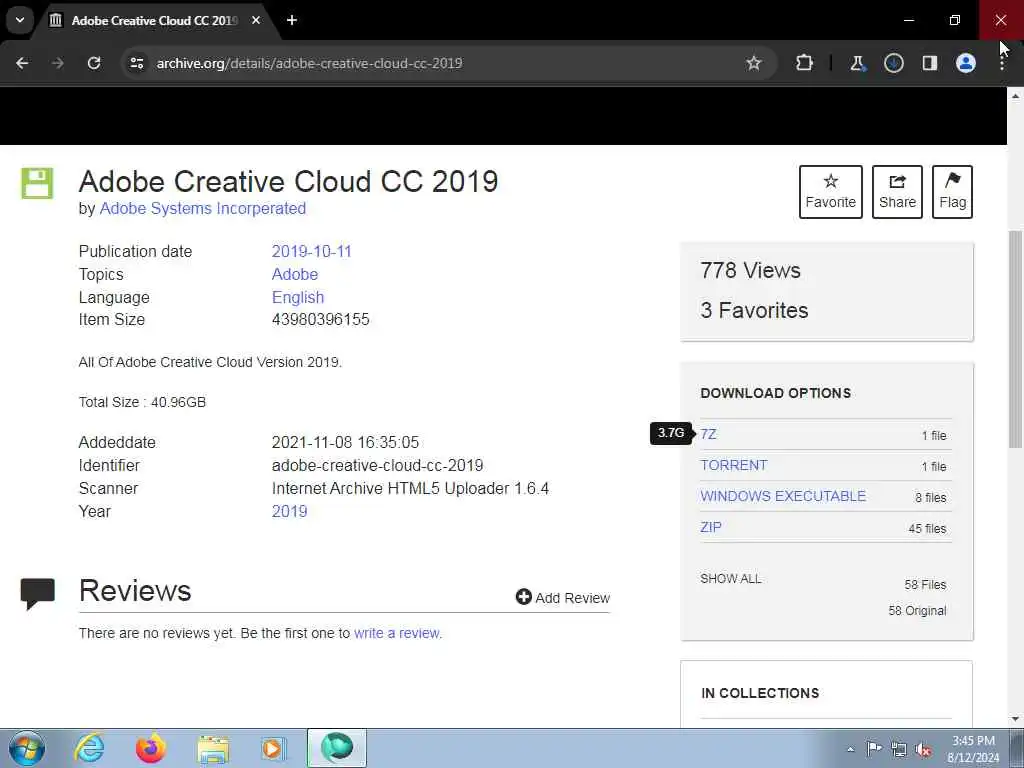Download the TORRENT option

point(733,465)
